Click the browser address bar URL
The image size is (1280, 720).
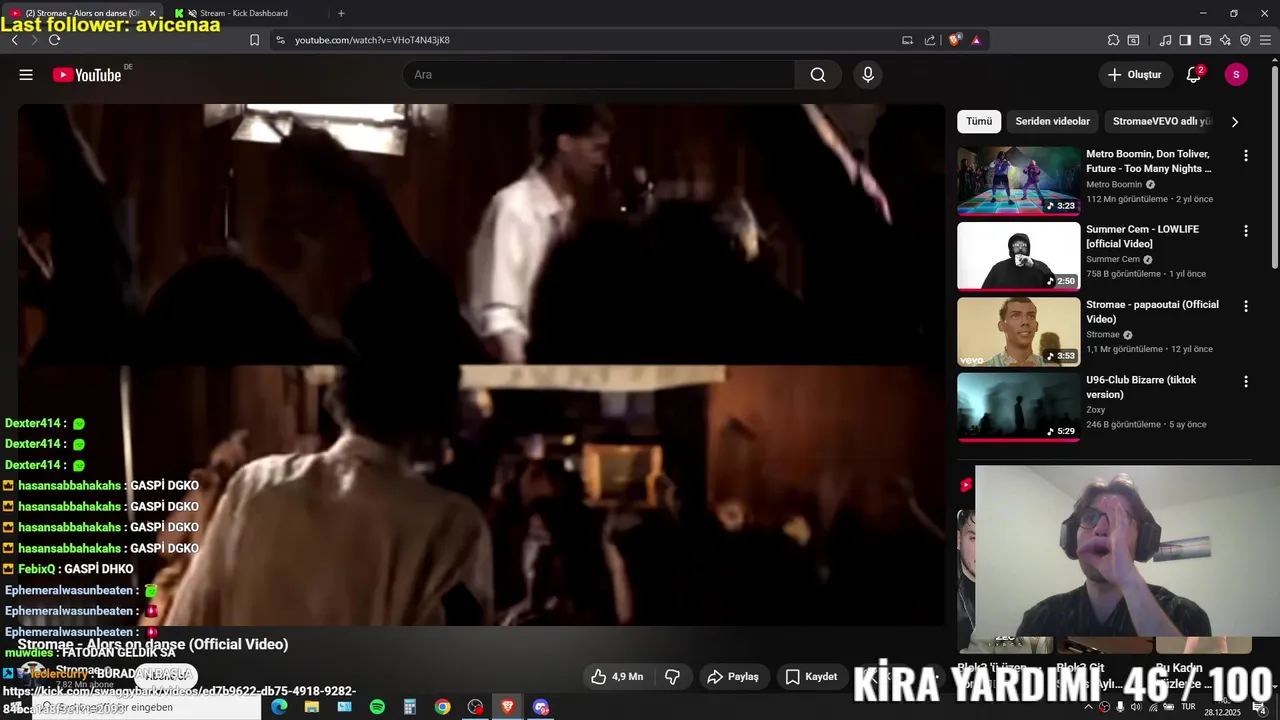tap(372, 40)
